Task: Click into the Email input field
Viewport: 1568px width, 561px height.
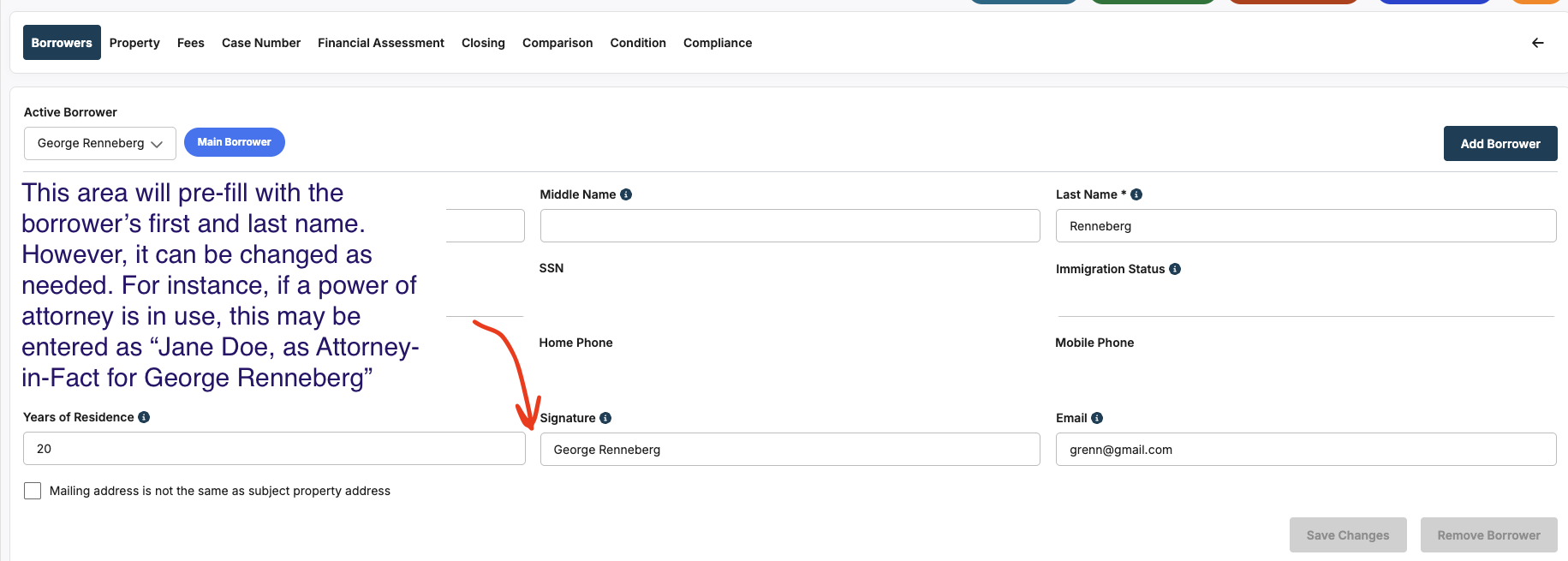Action: [x=1304, y=450]
